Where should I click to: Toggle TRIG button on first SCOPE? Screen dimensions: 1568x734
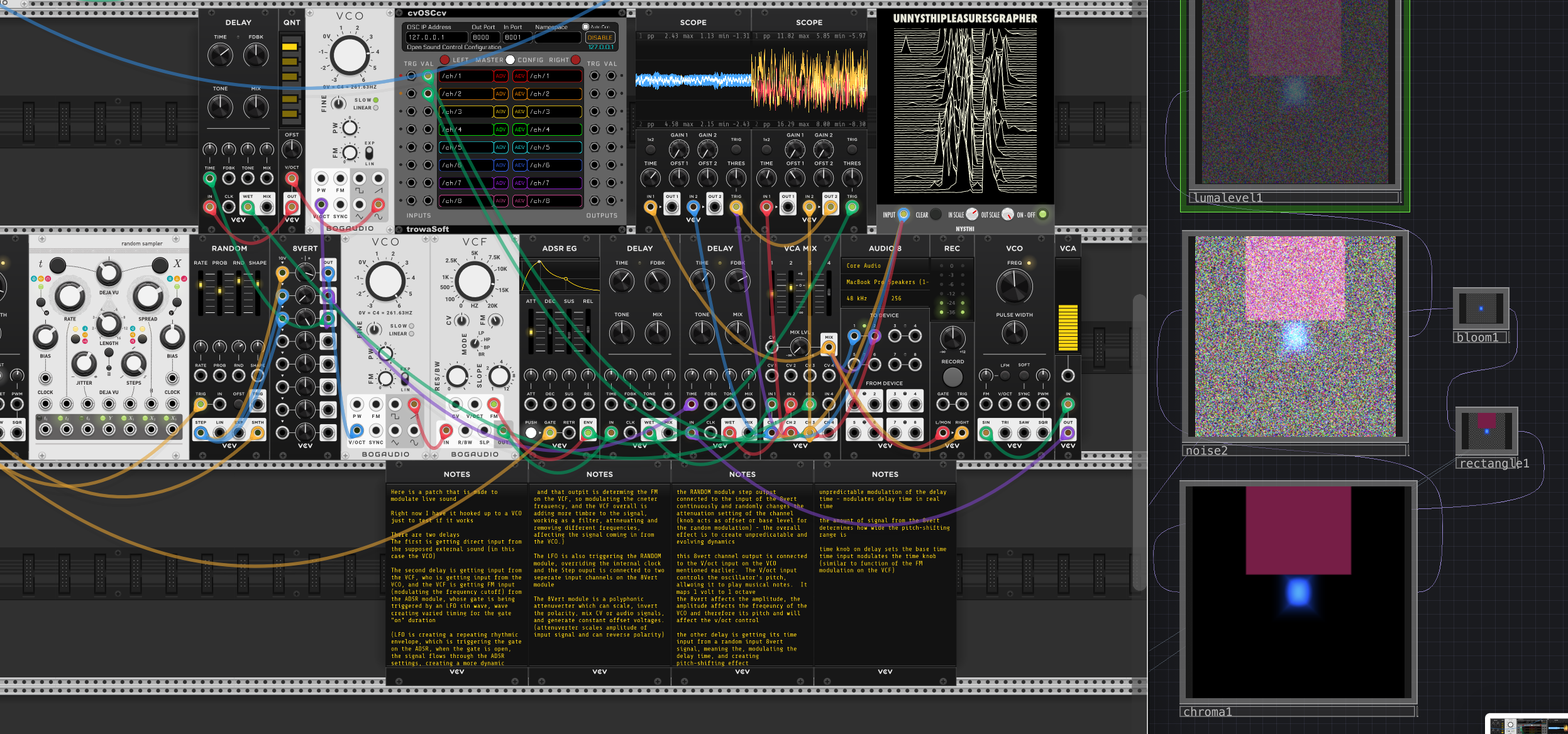(736, 150)
